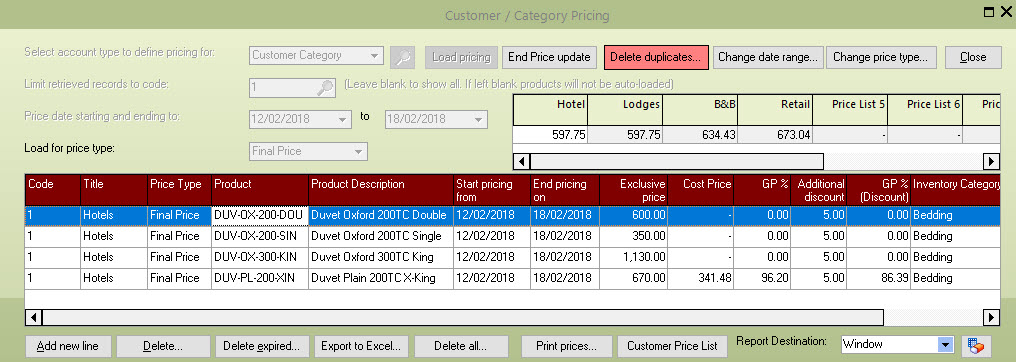
Task: Click the Load pricing button
Action: coord(461,57)
